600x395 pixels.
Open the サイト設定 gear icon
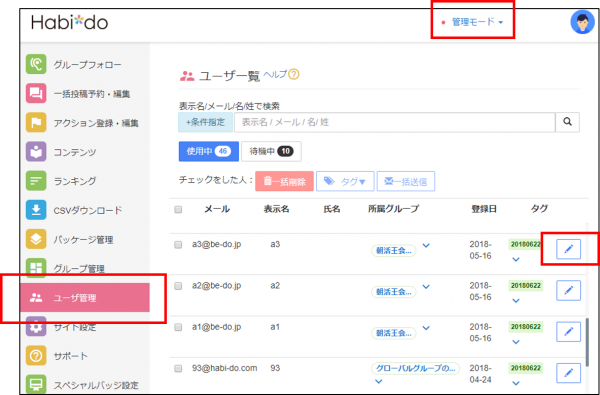(x=36, y=326)
